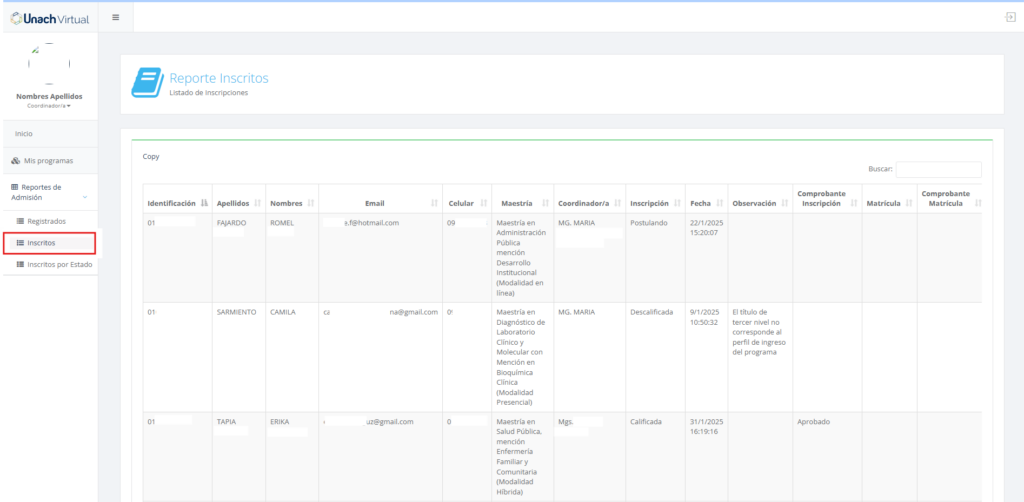Image resolution: width=1024 pixels, height=502 pixels.
Task: Go to Inicio in sidebar
Action: point(24,133)
